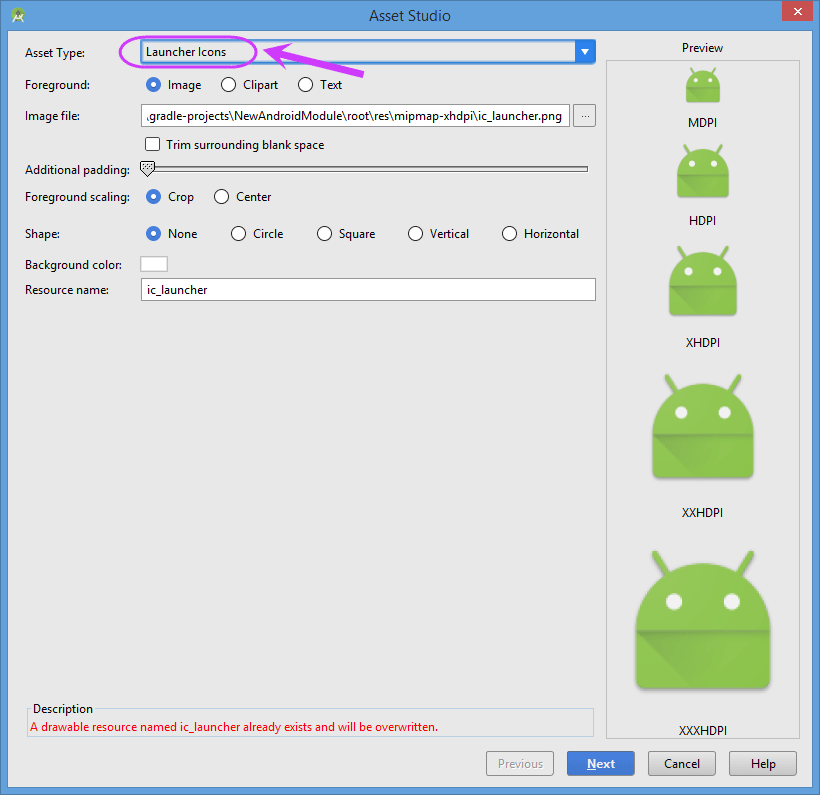The height and width of the screenshot is (795, 820).
Task: Cancel the Asset Studio dialog
Action: click(x=681, y=764)
